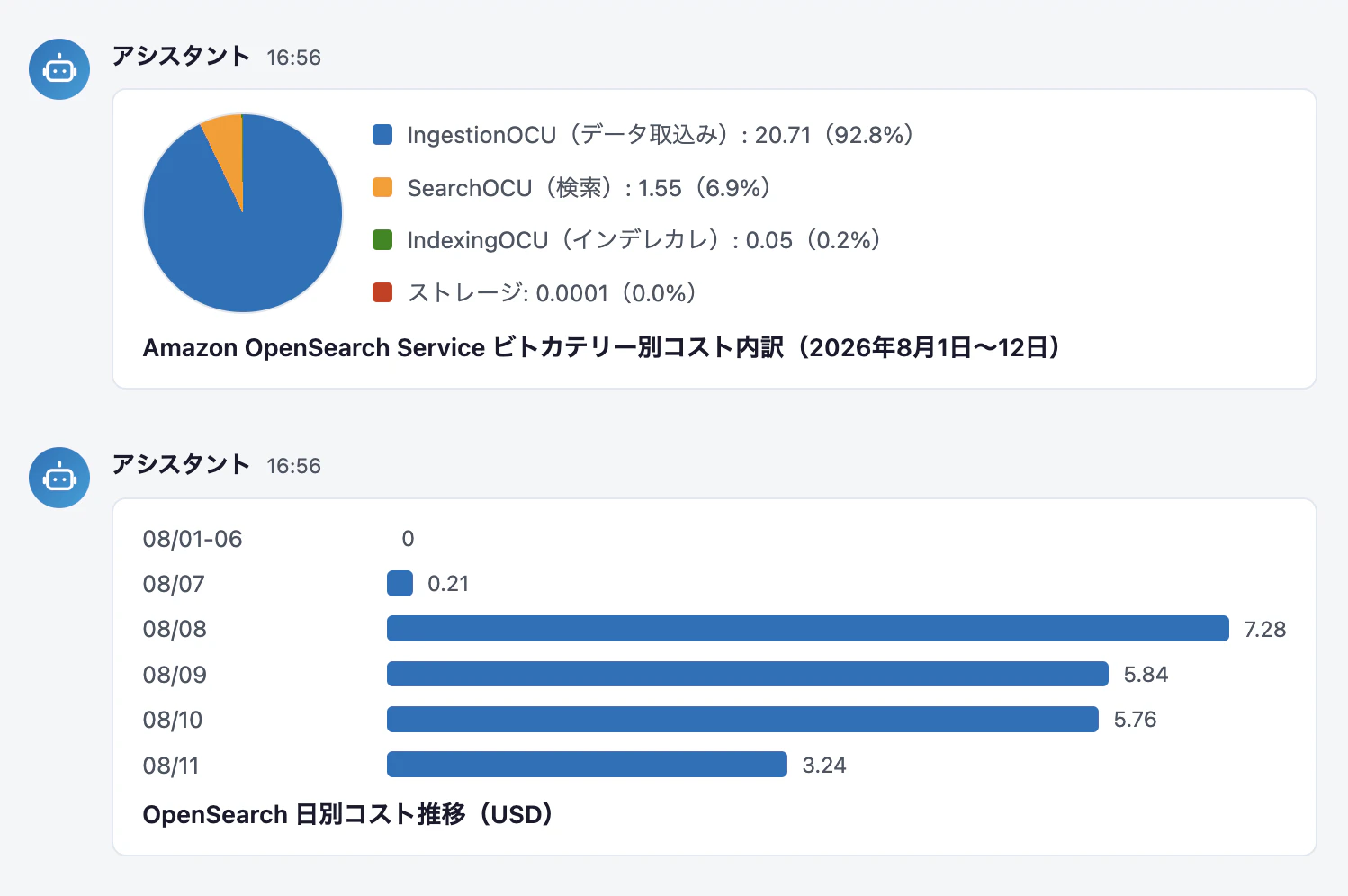The width and height of the screenshot is (1348, 896).
Task: Select the SearchOCU 1.55 (6.9%) legend text
Action: (589, 188)
